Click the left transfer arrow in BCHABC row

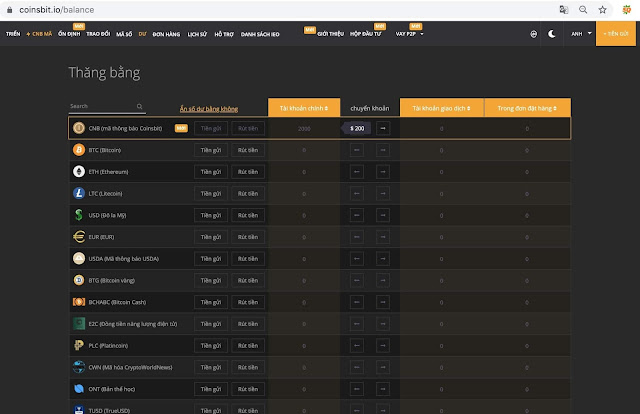click(x=357, y=302)
